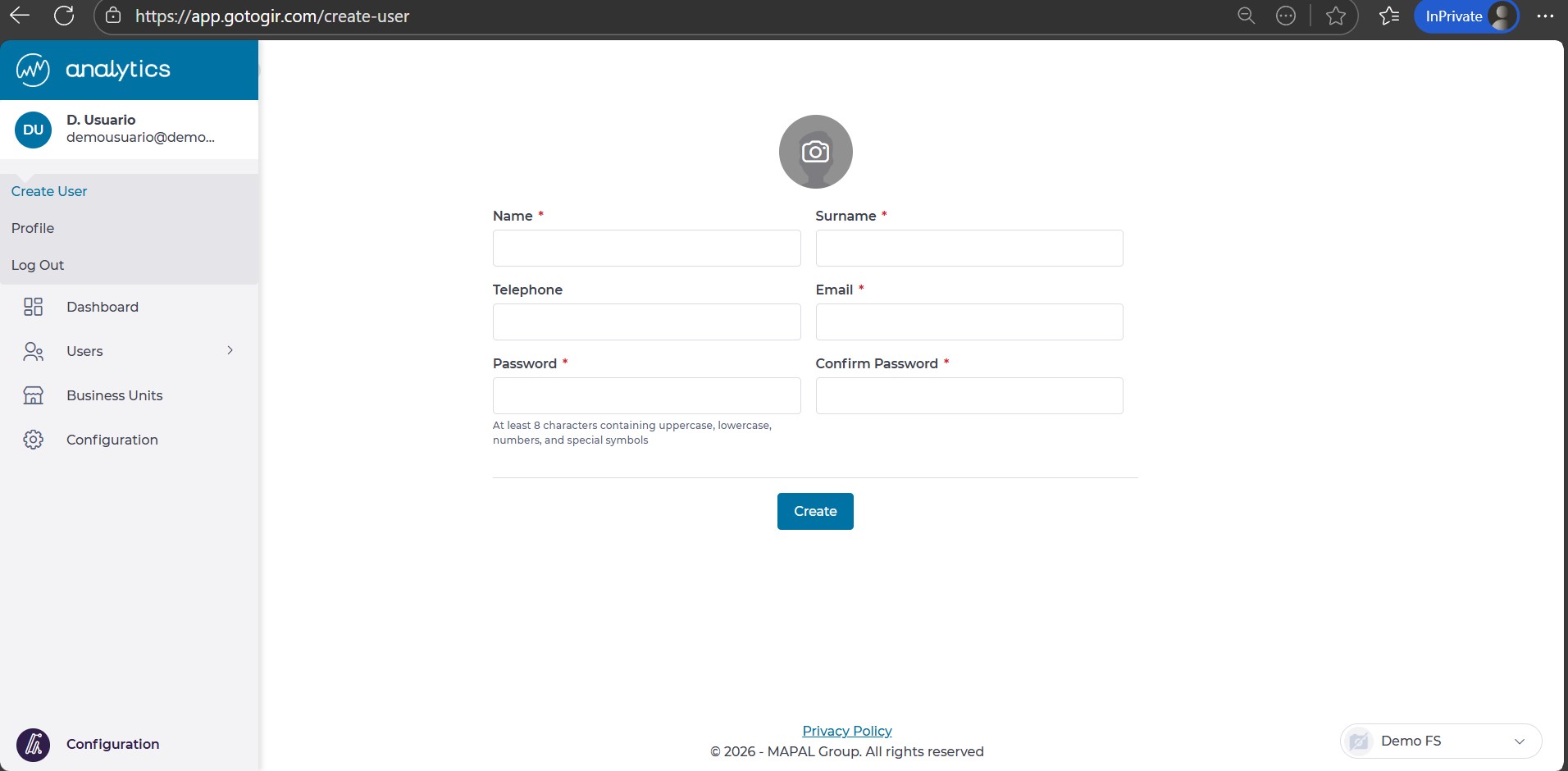The image size is (1568, 771).
Task: Open Dashboard via its grid icon
Action: (x=33, y=307)
